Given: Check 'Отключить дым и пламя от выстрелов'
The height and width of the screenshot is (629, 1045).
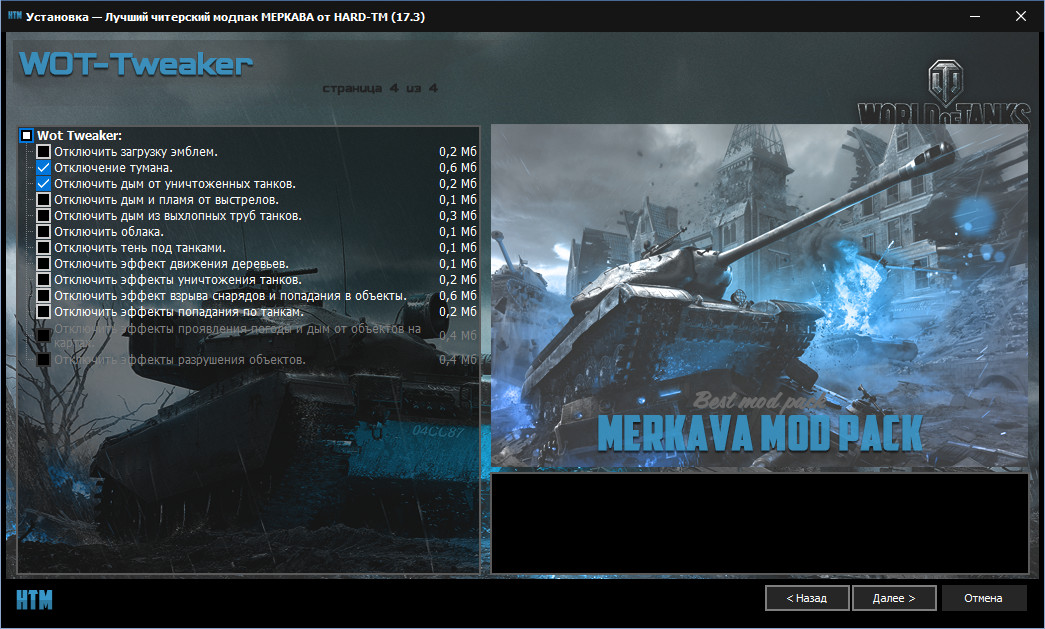Looking at the screenshot, I should (x=43, y=199).
